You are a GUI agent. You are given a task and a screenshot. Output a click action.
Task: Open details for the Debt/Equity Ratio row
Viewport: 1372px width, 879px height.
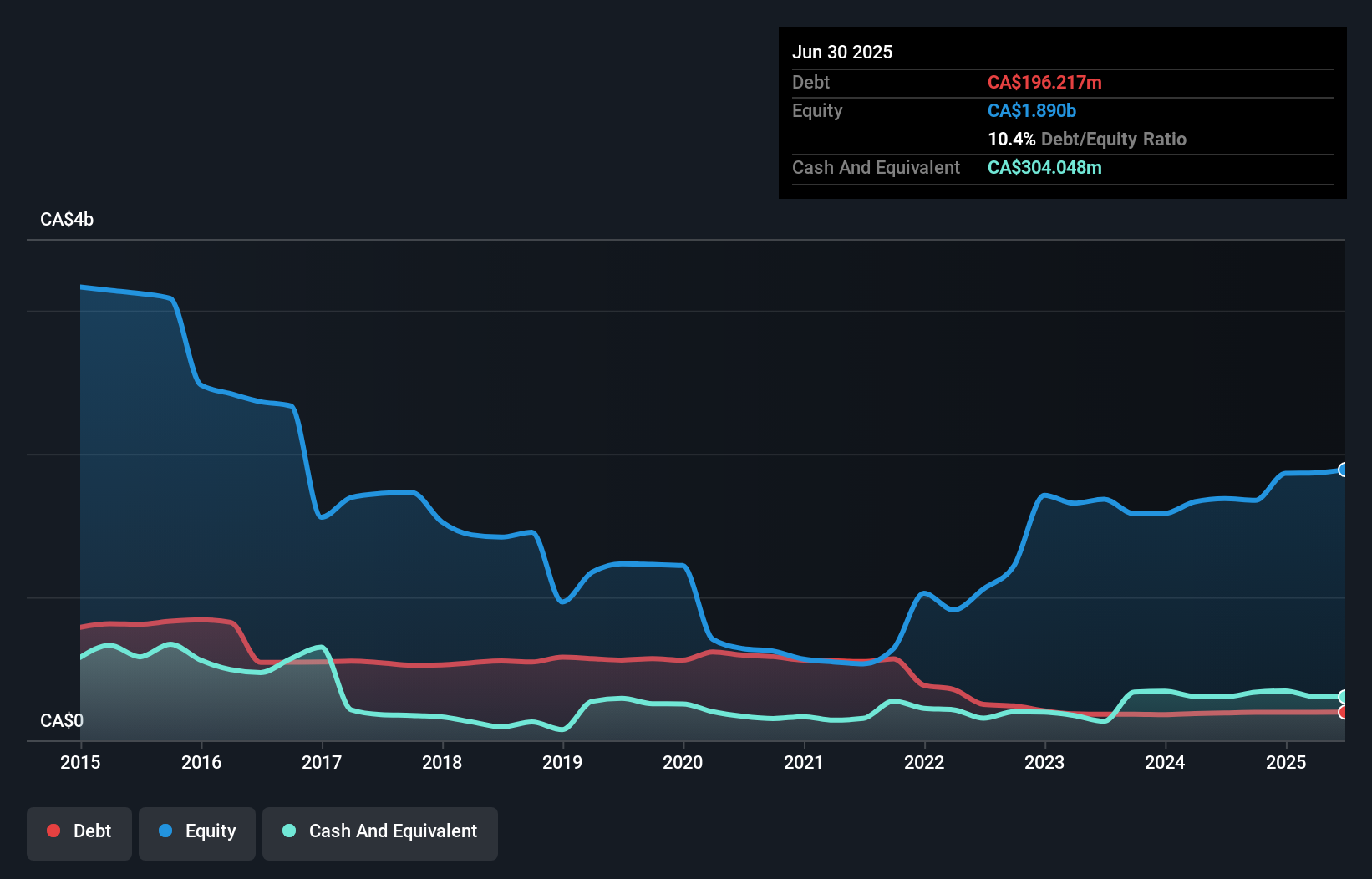pyautogui.click(x=1087, y=140)
